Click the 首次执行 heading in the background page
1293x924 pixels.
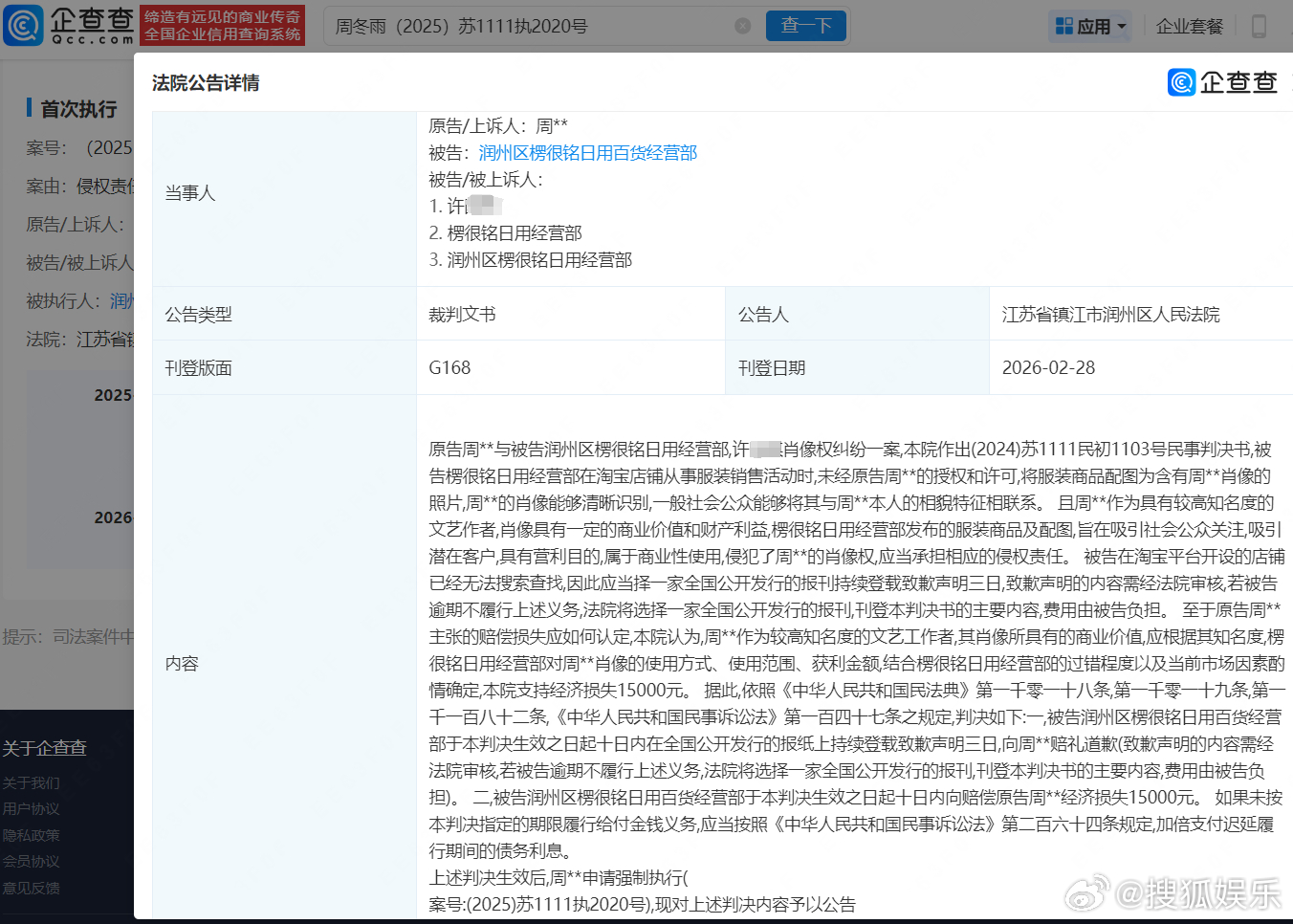pyautogui.click(x=78, y=109)
